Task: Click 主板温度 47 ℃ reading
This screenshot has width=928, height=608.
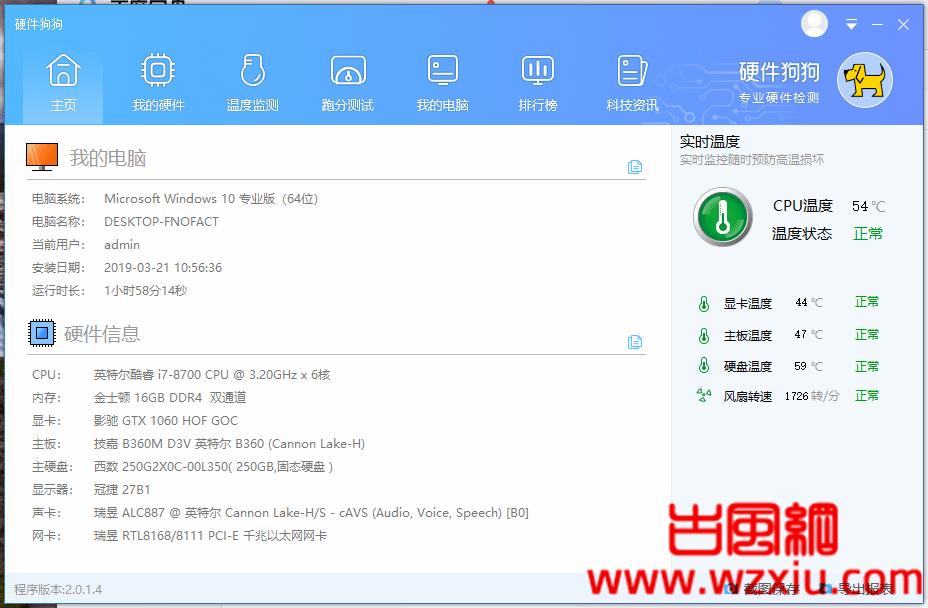Action: tap(808, 334)
